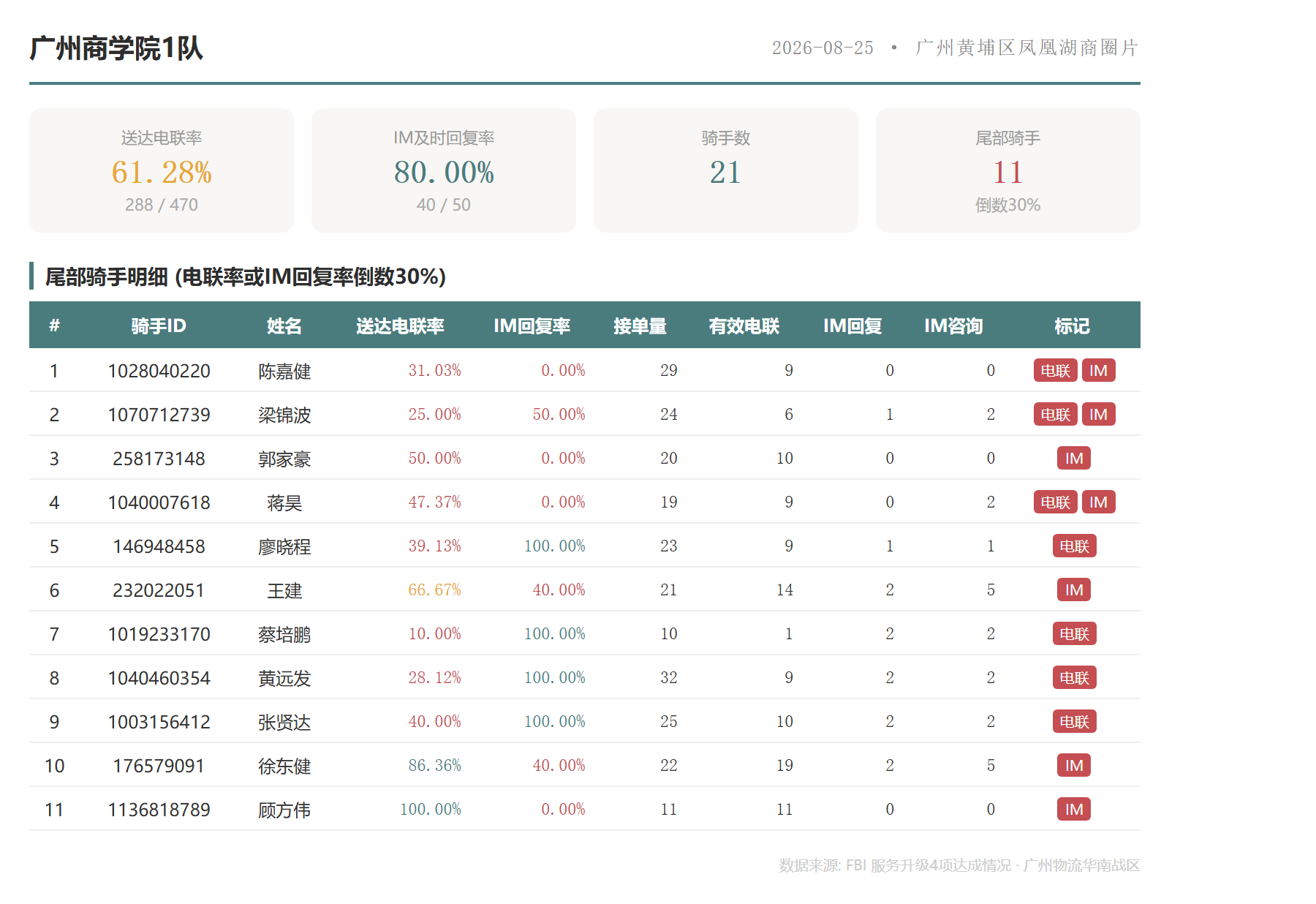This screenshot has height=904, width=1316.
Task: Click rider ID 1019233170
Action: point(159,634)
